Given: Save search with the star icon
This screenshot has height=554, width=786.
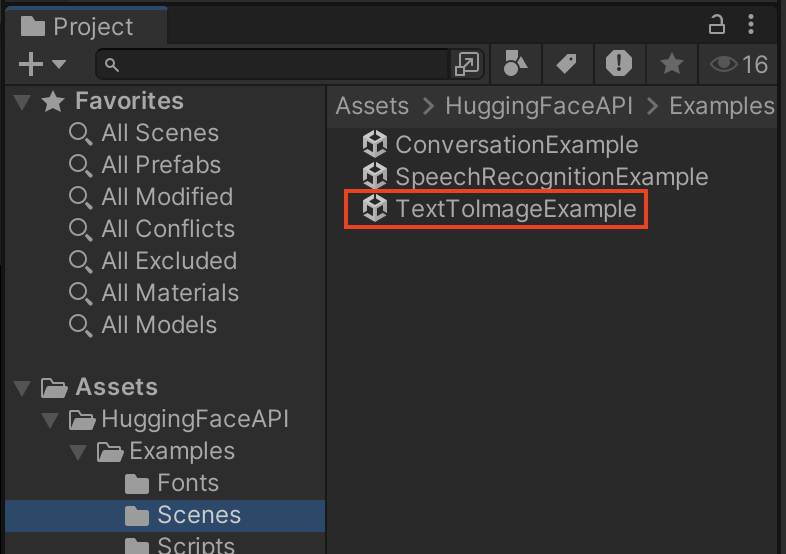Looking at the screenshot, I should tap(671, 64).
